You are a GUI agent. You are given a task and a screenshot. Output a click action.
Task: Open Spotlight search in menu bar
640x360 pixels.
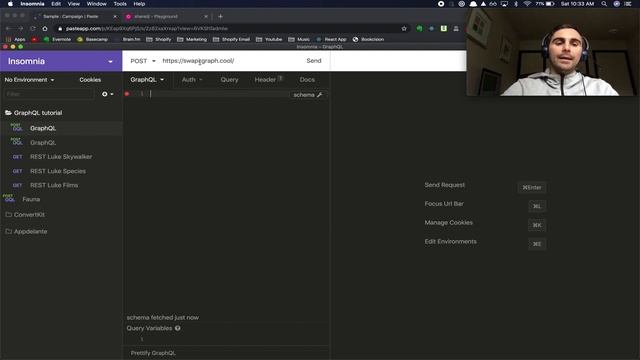(604, 4)
